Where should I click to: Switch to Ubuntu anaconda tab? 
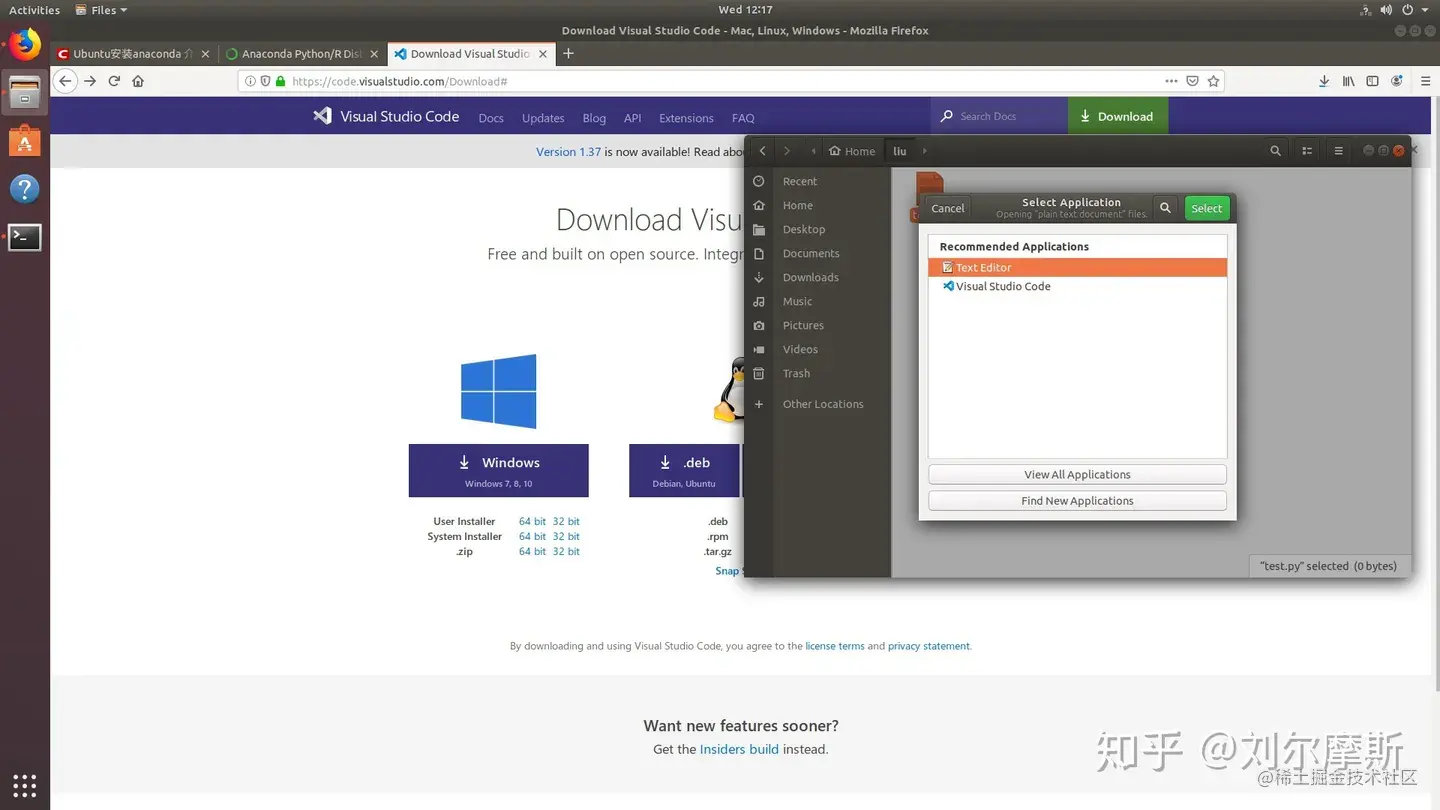(134, 54)
